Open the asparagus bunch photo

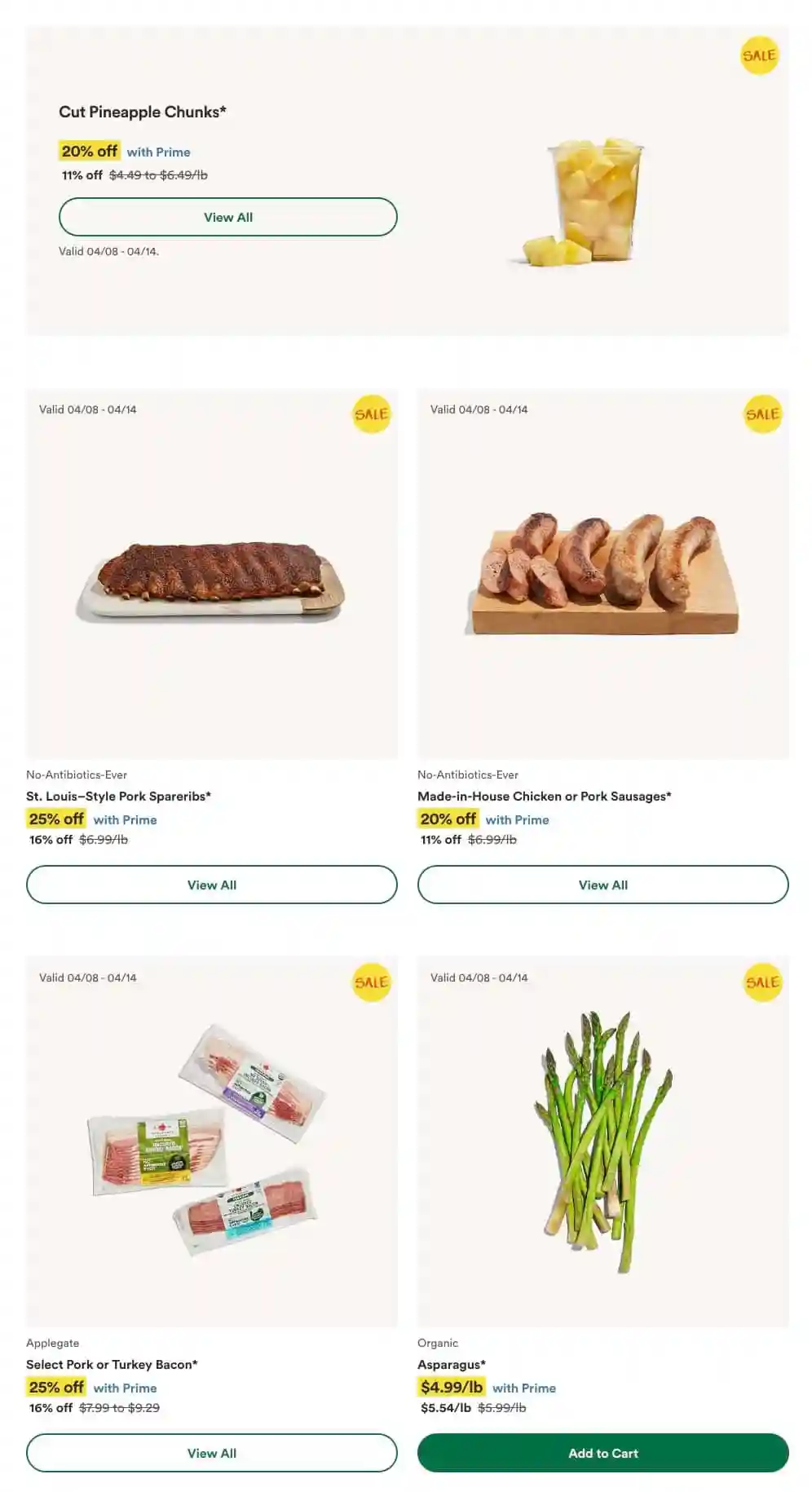click(602, 1141)
